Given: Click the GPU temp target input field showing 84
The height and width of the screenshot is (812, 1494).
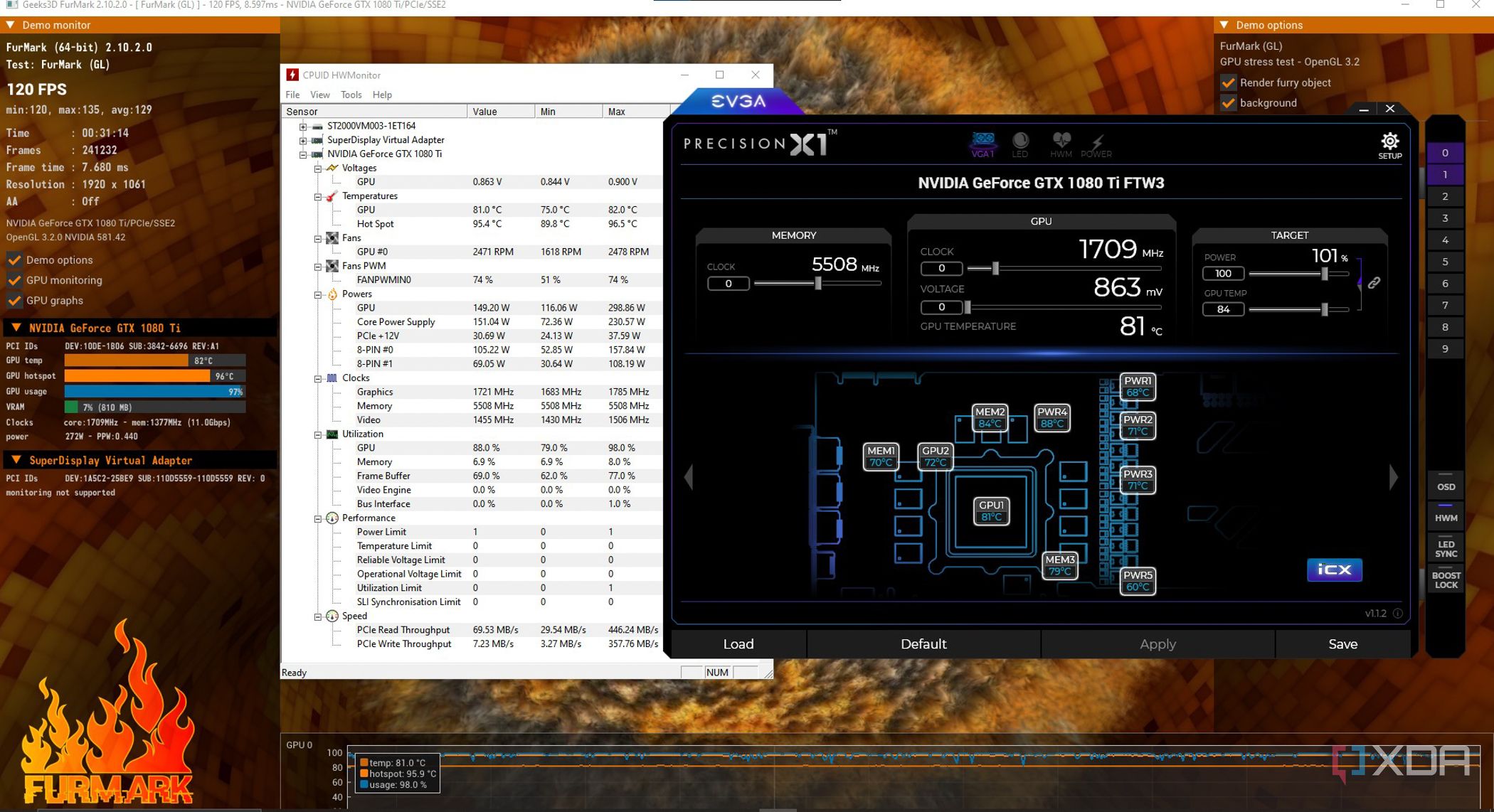Looking at the screenshot, I should (1223, 309).
